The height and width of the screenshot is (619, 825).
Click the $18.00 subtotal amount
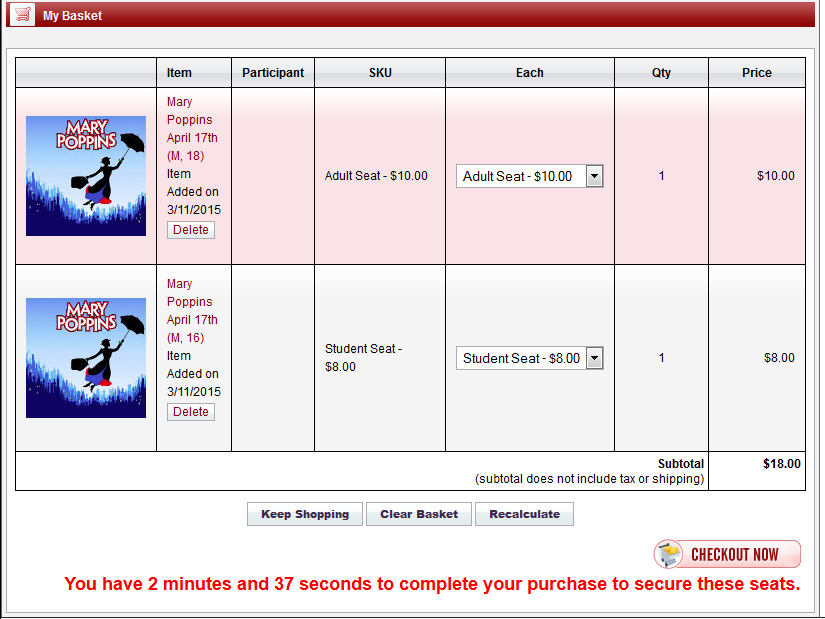781,464
